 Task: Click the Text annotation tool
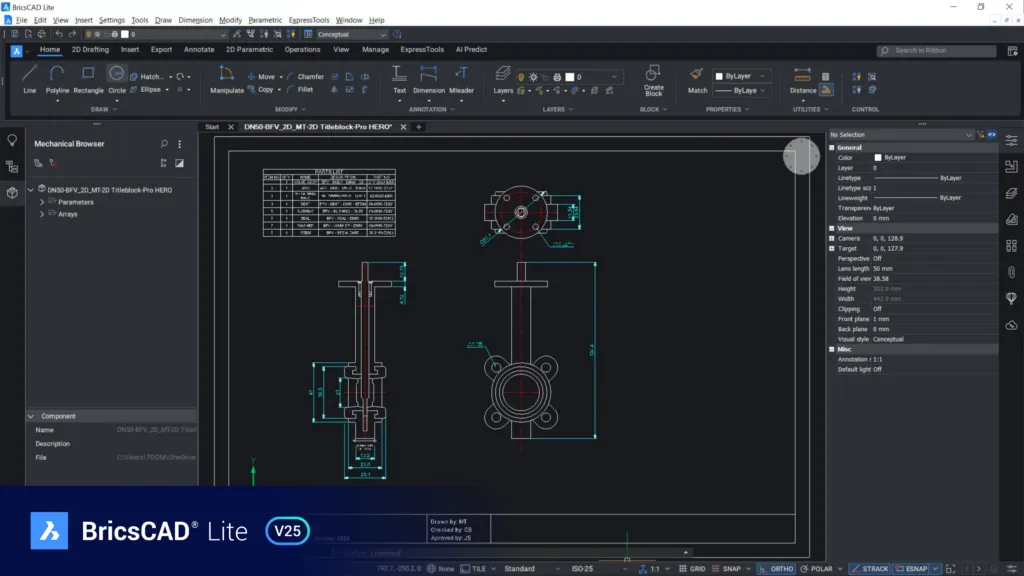coord(399,80)
